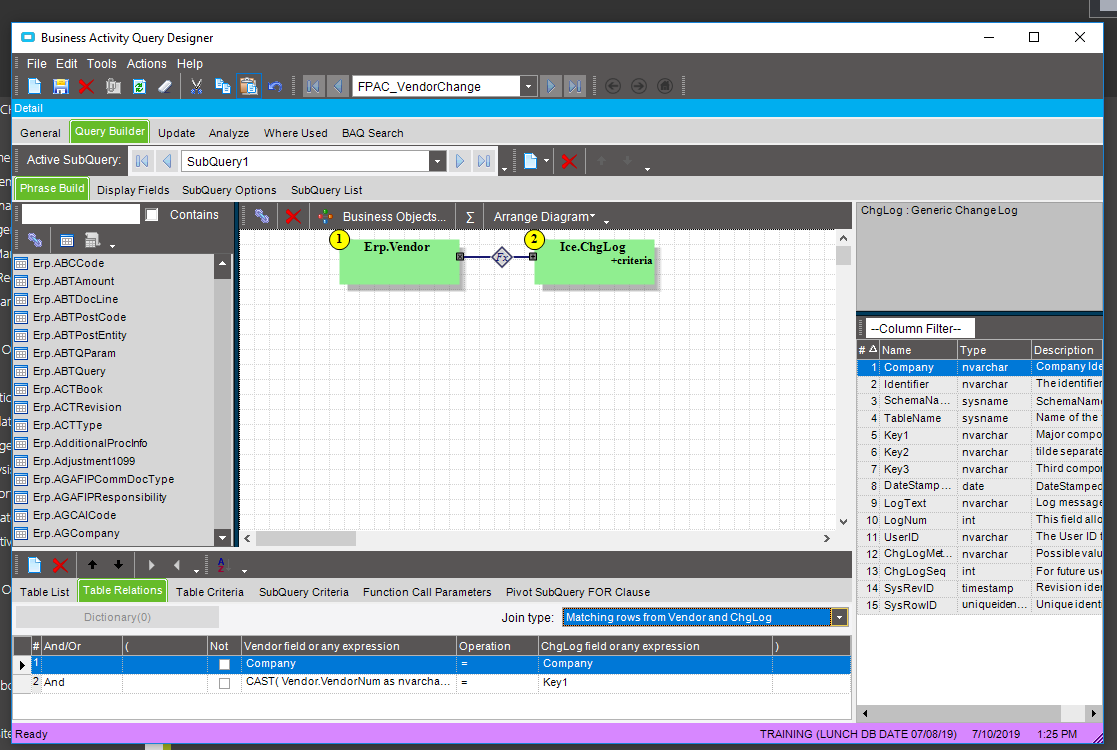
Task: Click the table search input field
Action: [x=80, y=214]
